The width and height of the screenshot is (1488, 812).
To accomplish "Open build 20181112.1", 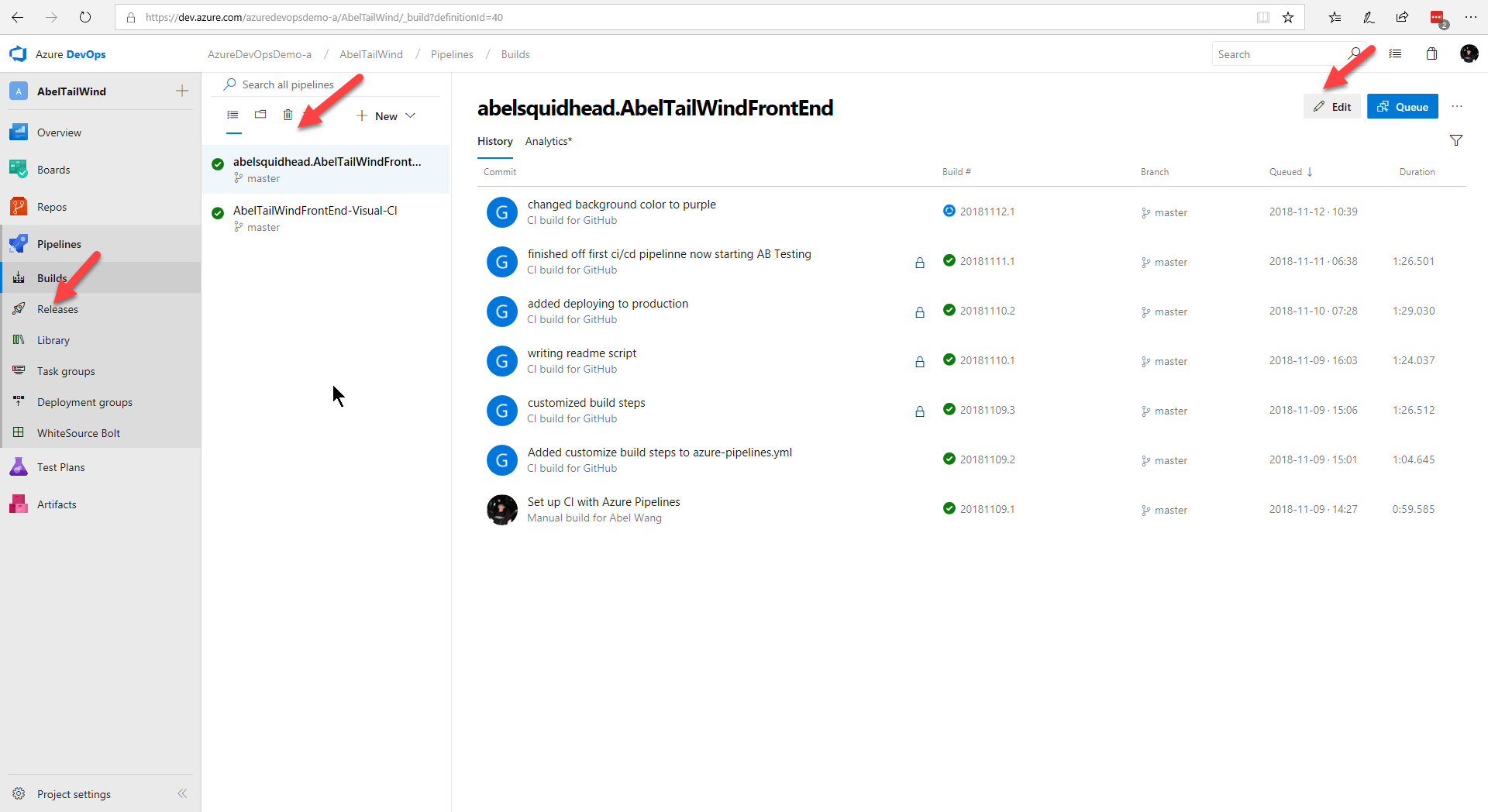I will pos(987,212).
